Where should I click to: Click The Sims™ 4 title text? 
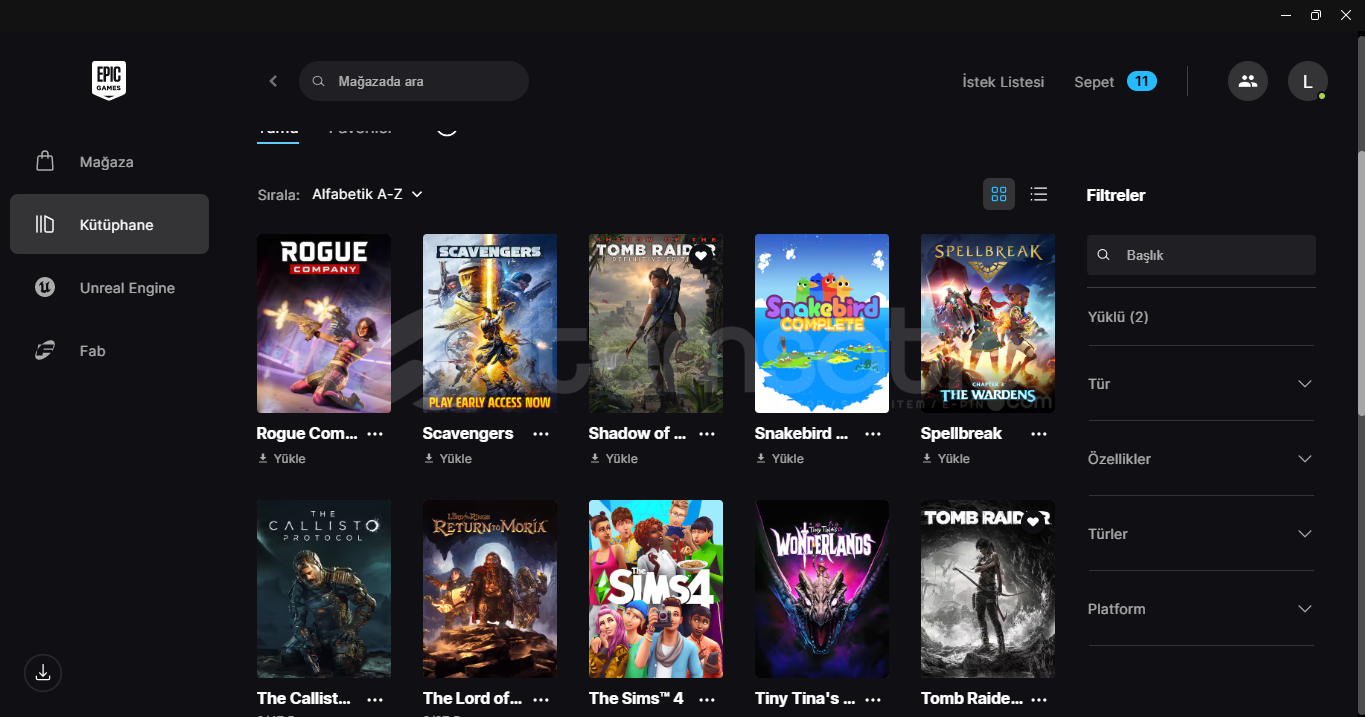pyautogui.click(x=636, y=698)
